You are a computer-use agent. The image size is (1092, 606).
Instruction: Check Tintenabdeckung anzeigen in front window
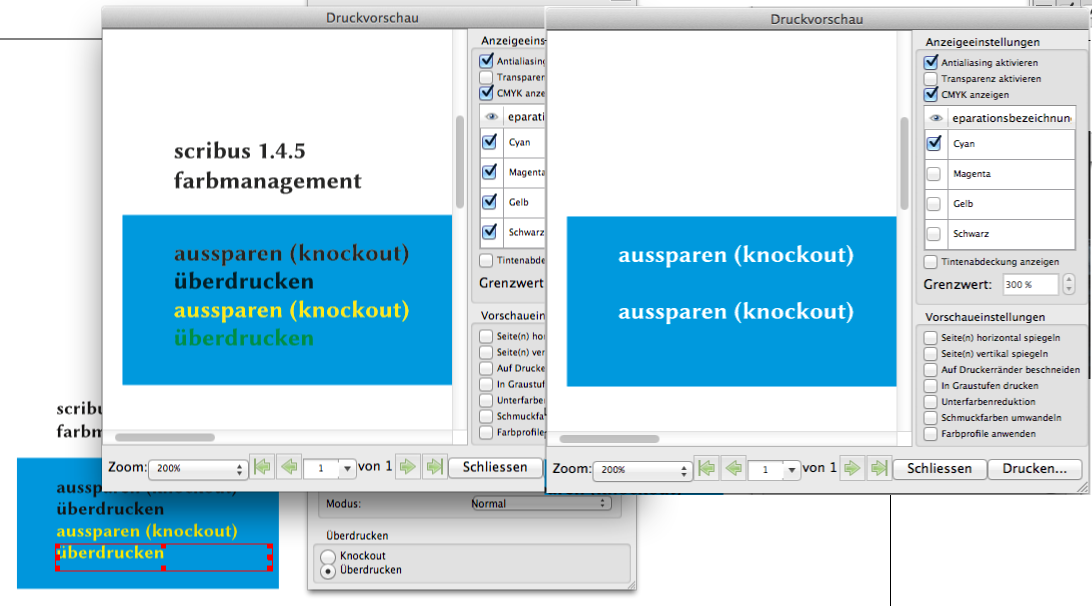click(x=931, y=262)
